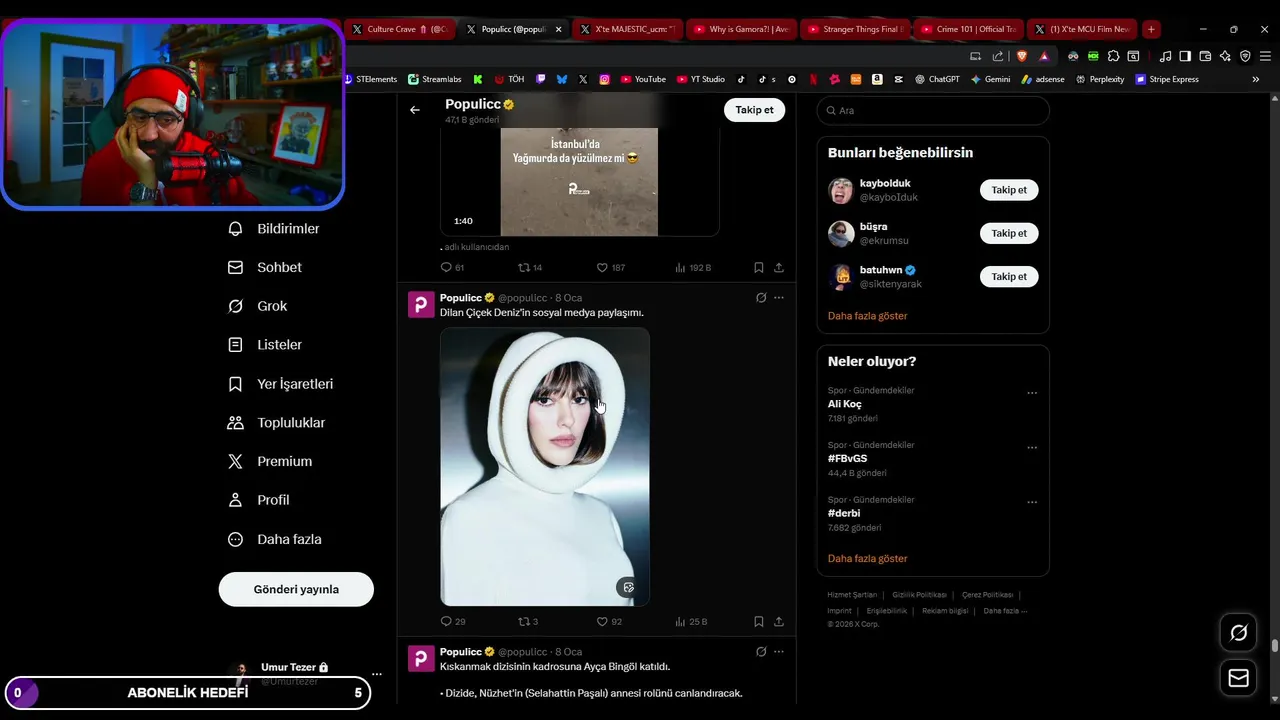The width and height of the screenshot is (1280, 720).
Task: Like the Dilan Çiçek Deniz post
Action: tap(608, 622)
